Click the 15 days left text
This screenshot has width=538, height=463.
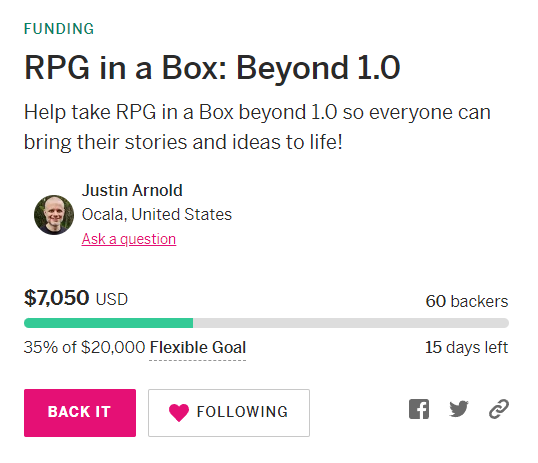pyautogui.click(x=466, y=347)
